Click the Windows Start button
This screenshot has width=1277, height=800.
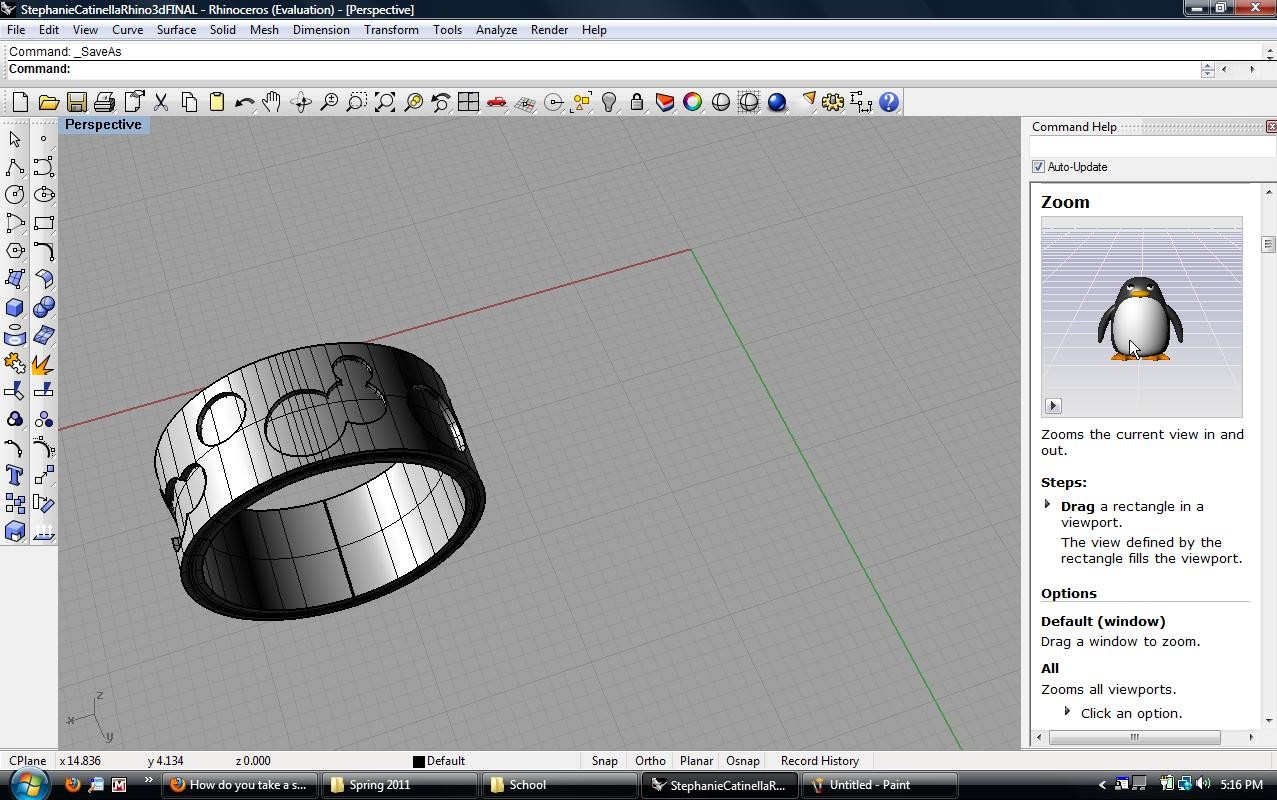28,784
